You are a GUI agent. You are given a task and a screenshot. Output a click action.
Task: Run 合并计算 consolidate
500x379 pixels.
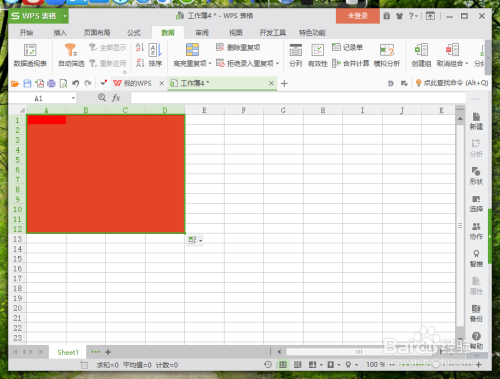click(351, 63)
